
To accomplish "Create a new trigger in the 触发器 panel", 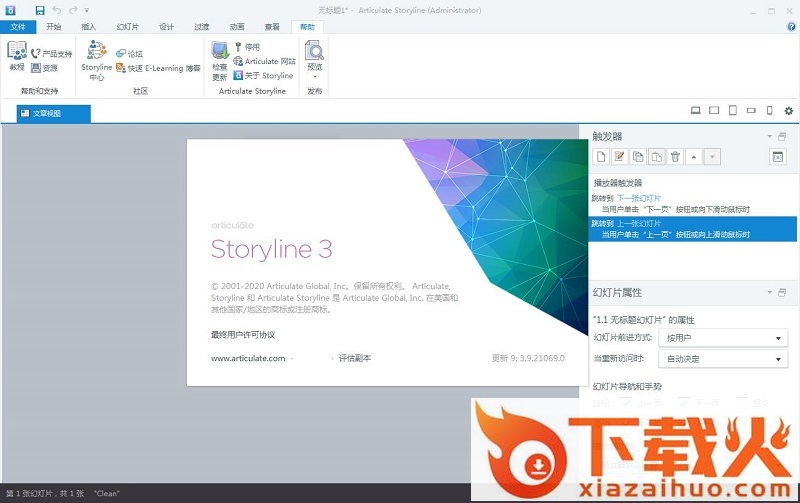I will [x=601, y=156].
